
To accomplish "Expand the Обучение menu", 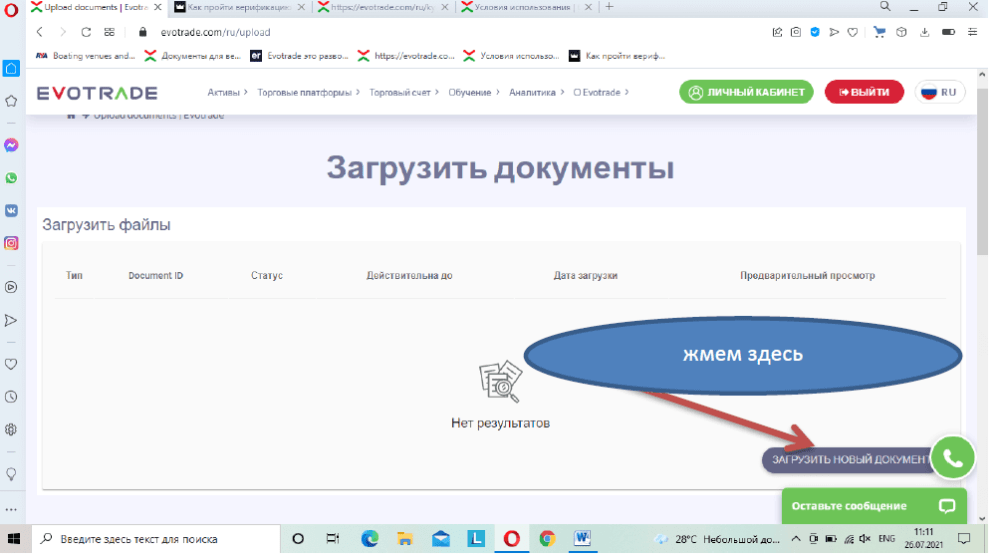I will 474,93.
